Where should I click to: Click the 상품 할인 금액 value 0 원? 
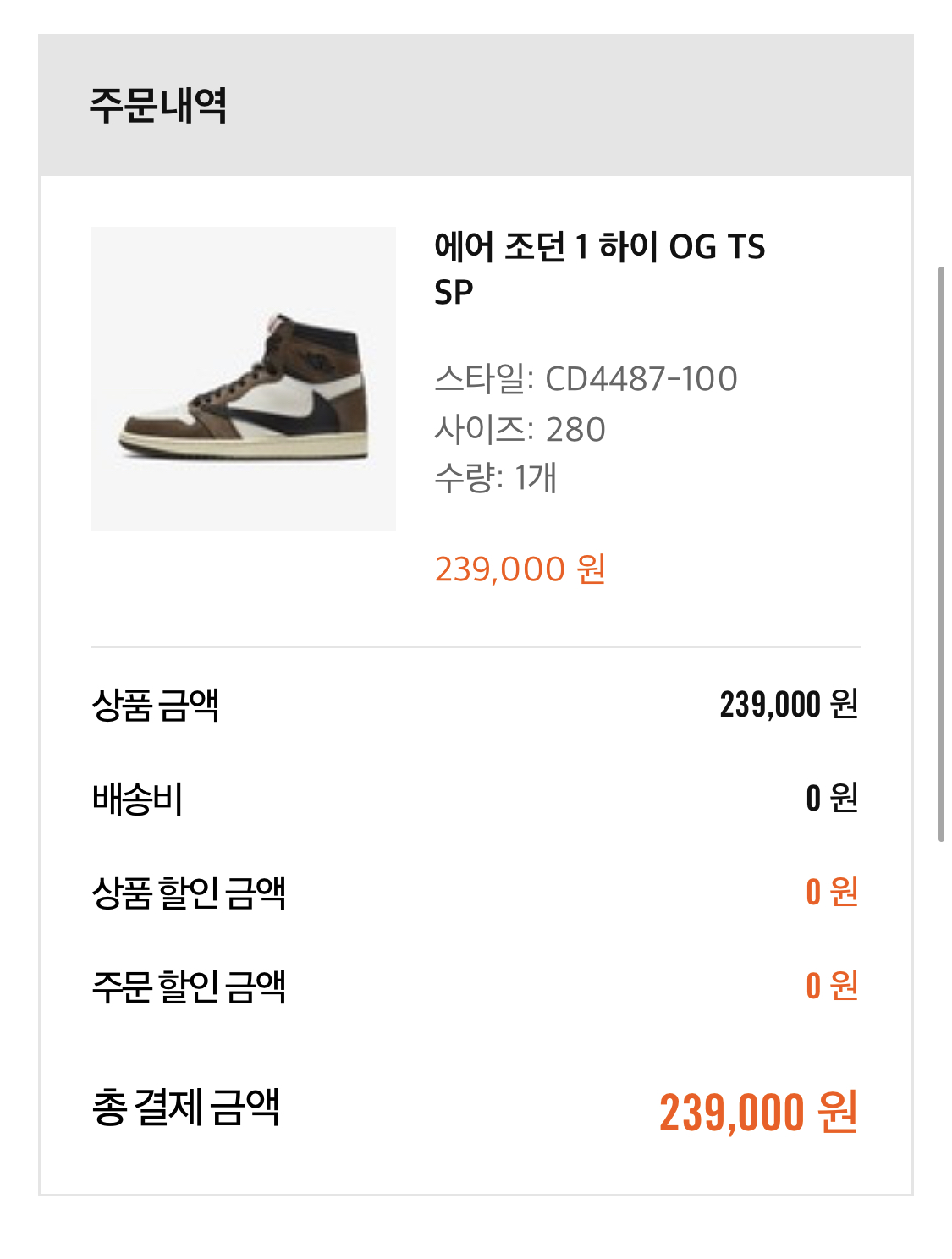pos(832,892)
